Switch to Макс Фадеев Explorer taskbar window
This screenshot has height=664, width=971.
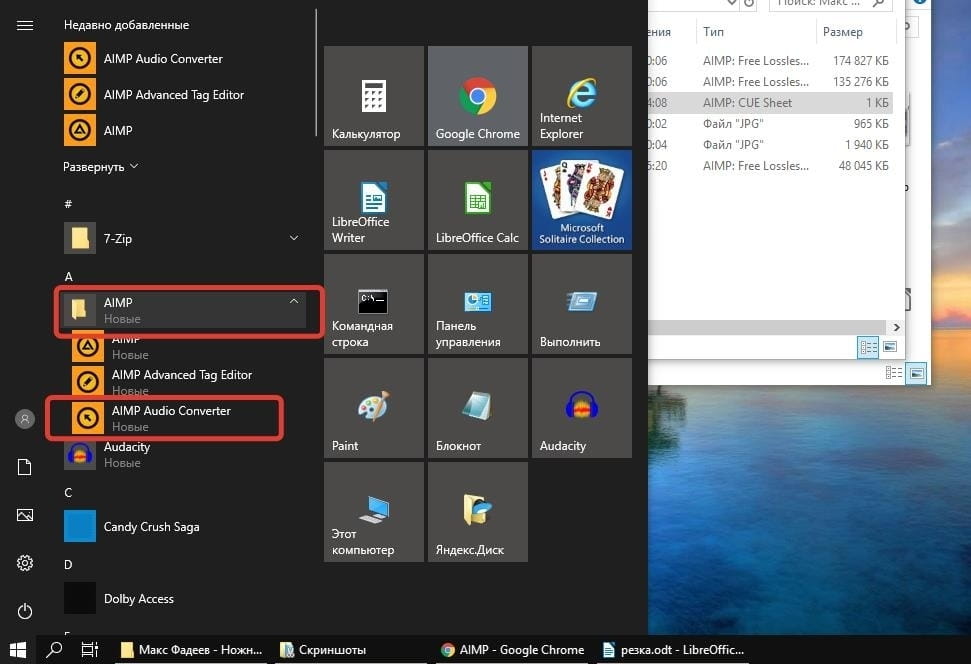pos(191,650)
